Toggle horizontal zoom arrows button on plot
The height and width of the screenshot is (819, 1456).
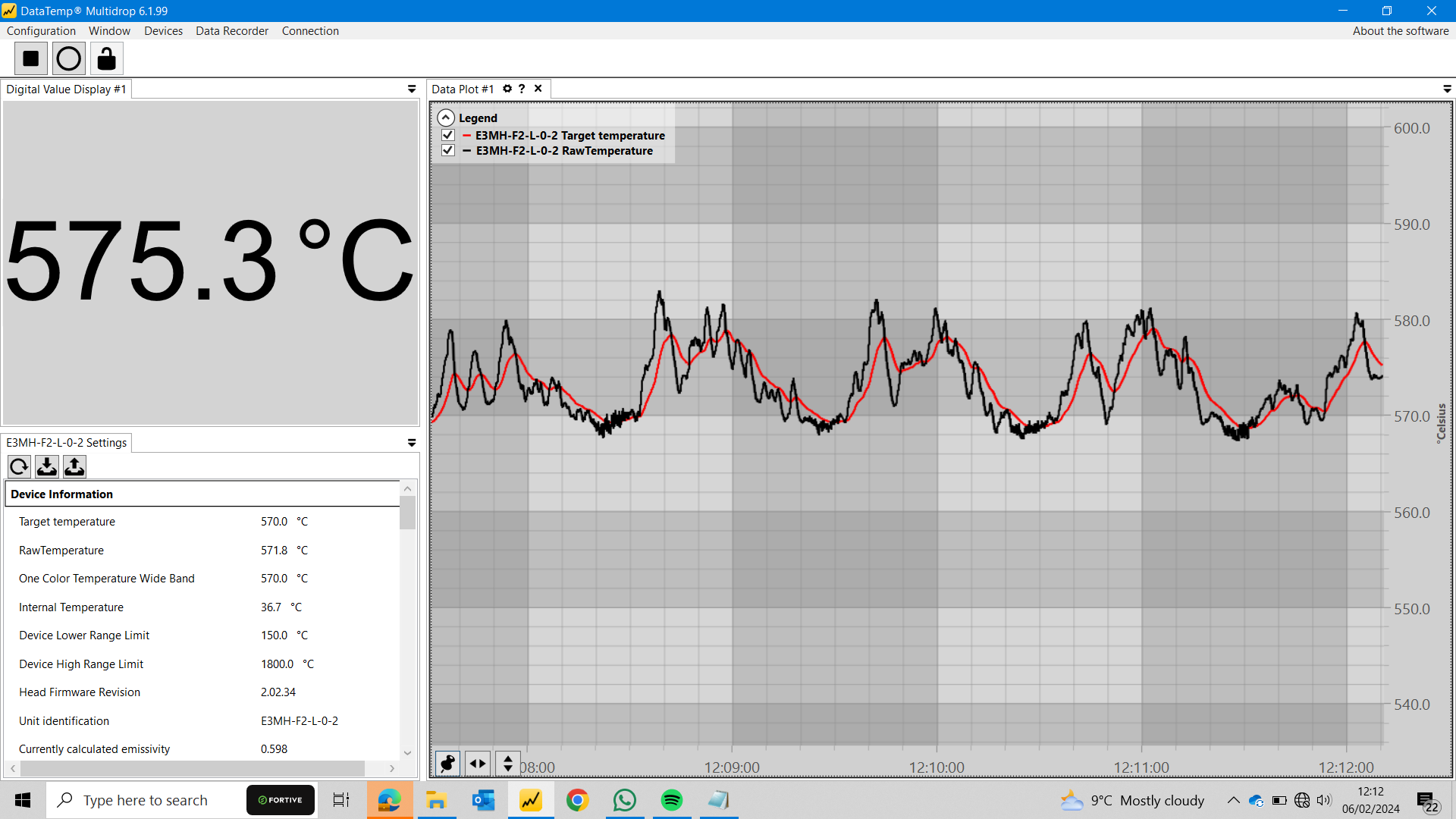tap(478, 763)
